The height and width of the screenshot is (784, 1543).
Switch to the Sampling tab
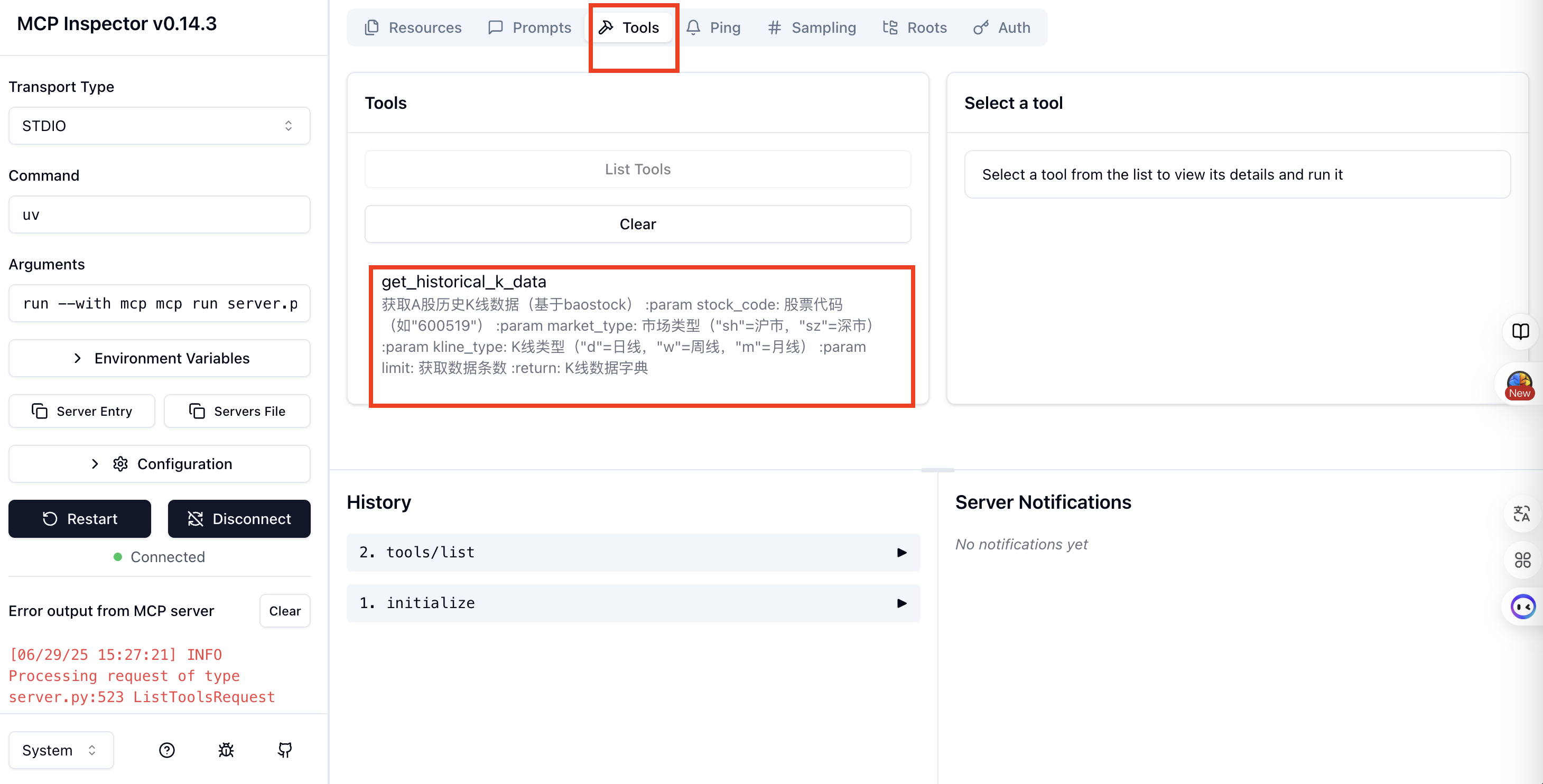[812, 27]
